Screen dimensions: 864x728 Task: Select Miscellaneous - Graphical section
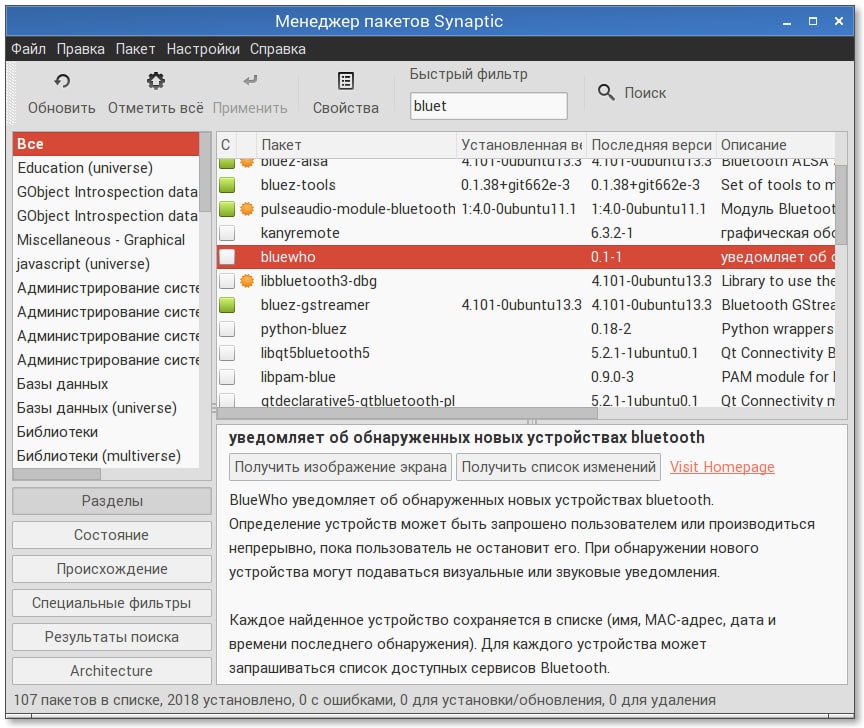click(106, 240)
